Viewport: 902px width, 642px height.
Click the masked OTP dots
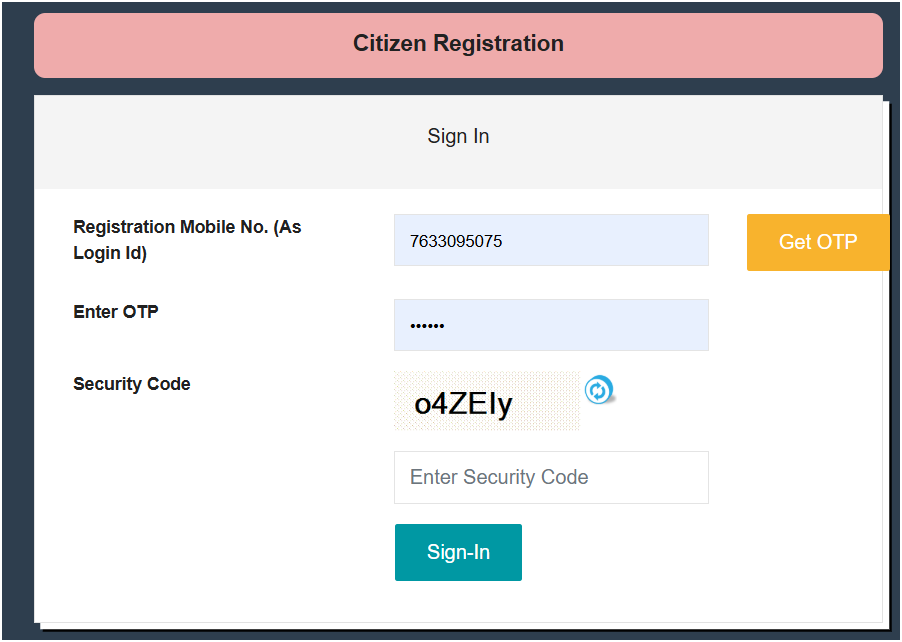(428, 327)
